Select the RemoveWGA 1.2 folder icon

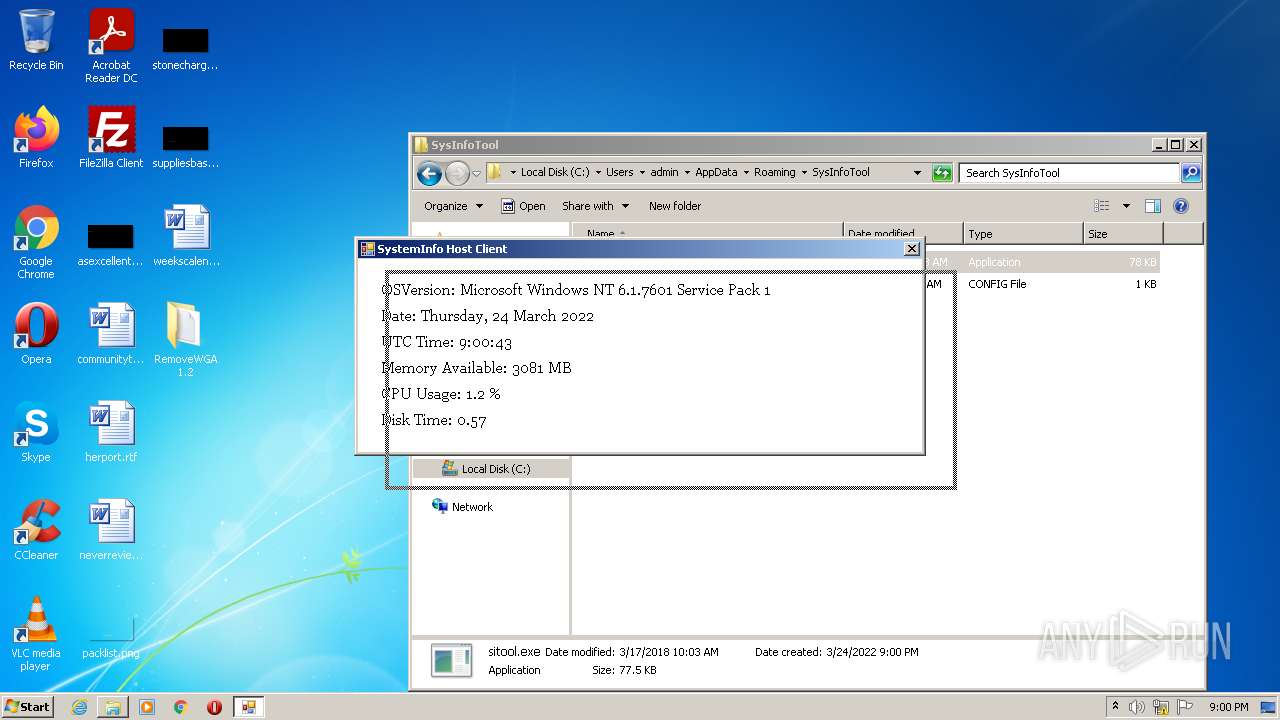[186, 340]
